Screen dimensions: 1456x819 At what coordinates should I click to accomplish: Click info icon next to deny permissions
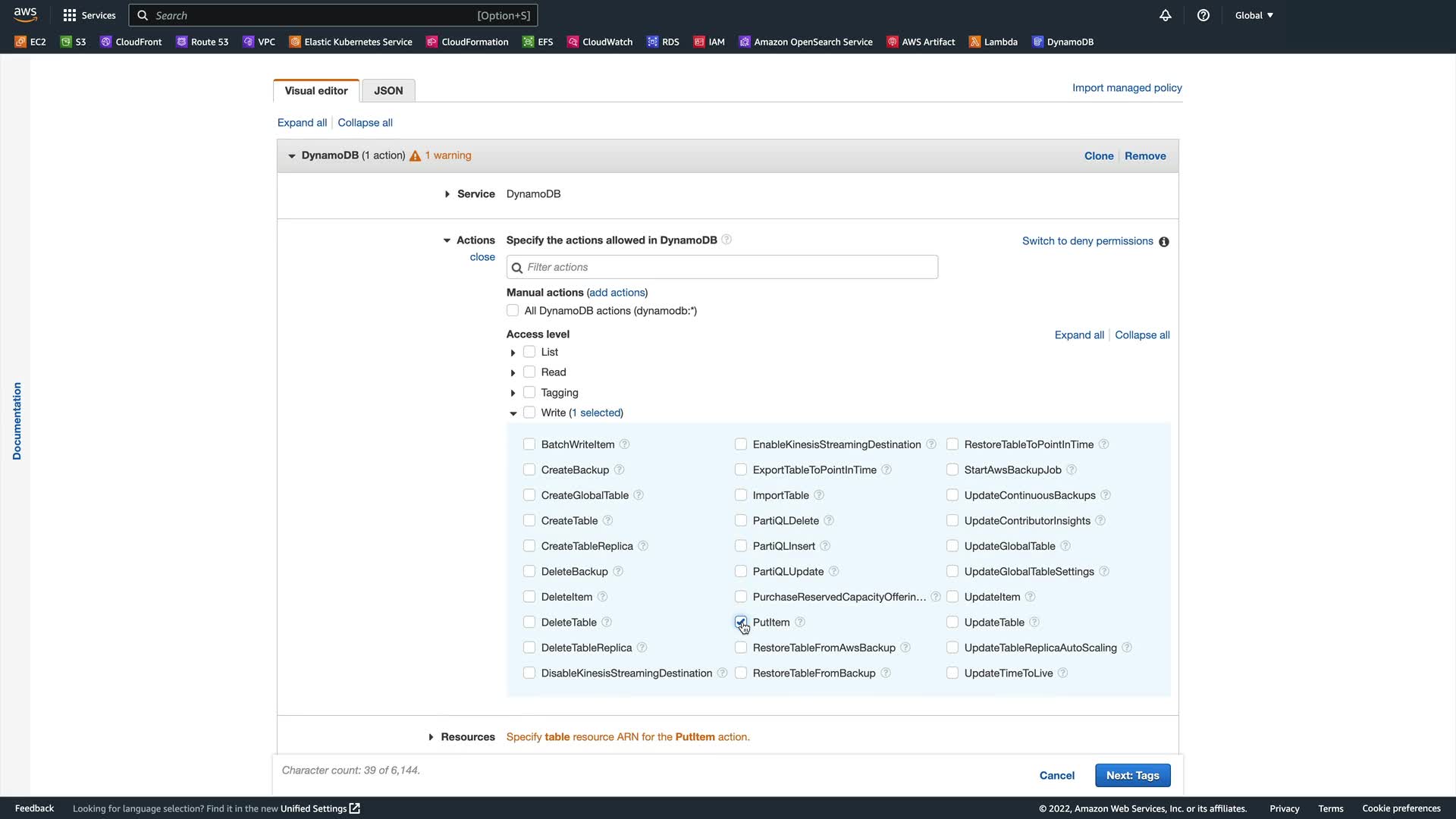tap(1164, 242)
